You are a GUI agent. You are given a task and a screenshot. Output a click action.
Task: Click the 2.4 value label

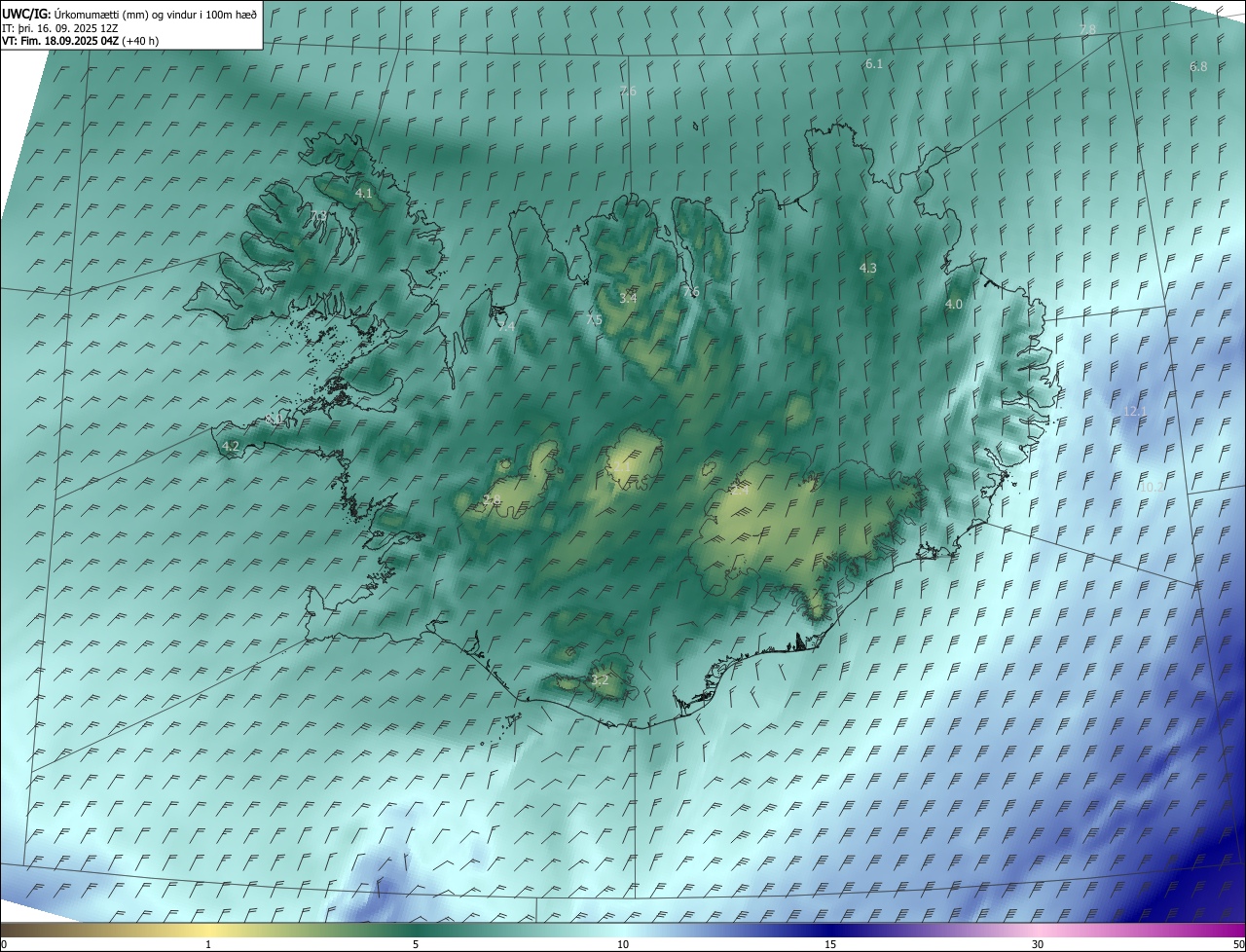point(740,490)
